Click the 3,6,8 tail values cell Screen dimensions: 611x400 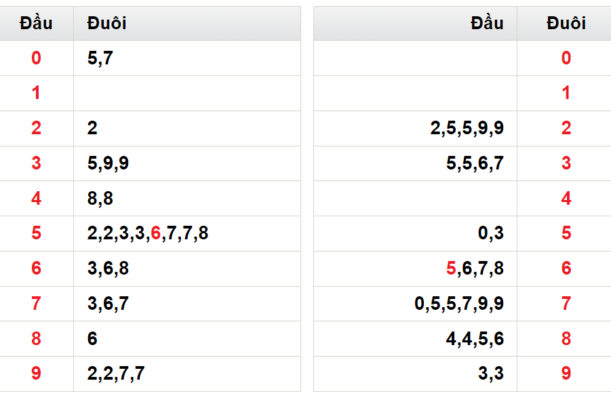tap(187, 268)
